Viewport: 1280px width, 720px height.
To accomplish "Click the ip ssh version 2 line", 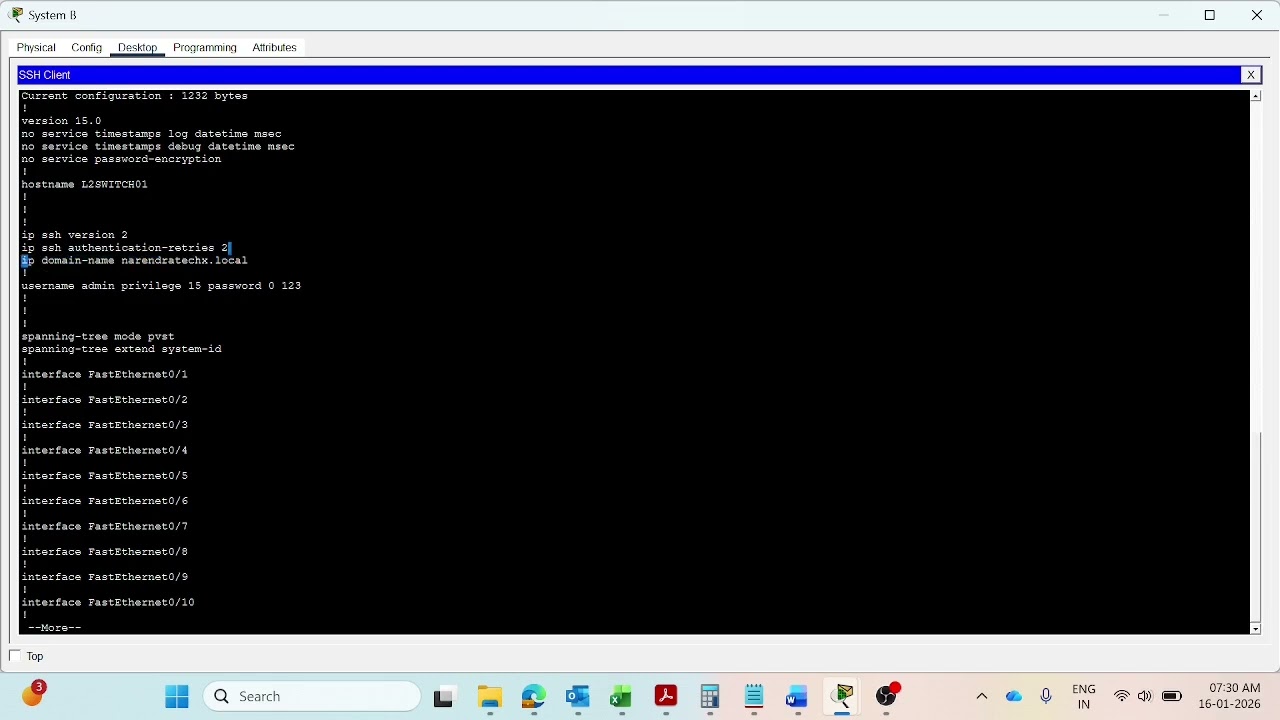I will [x=74, y=235].
